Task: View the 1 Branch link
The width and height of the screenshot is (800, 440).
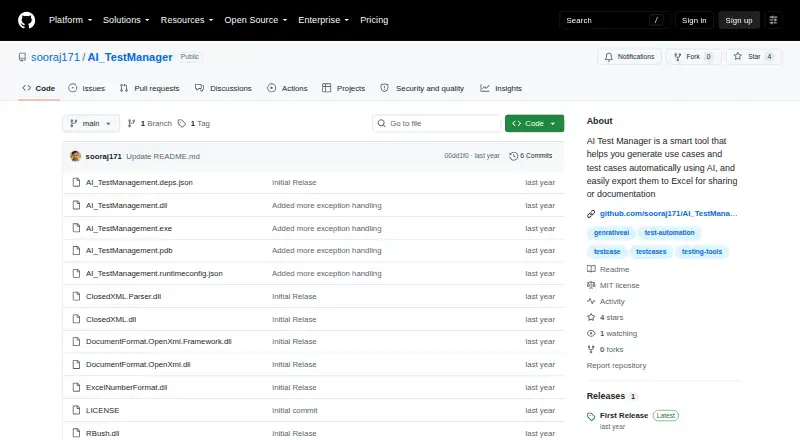Action: tap(149, 124)
